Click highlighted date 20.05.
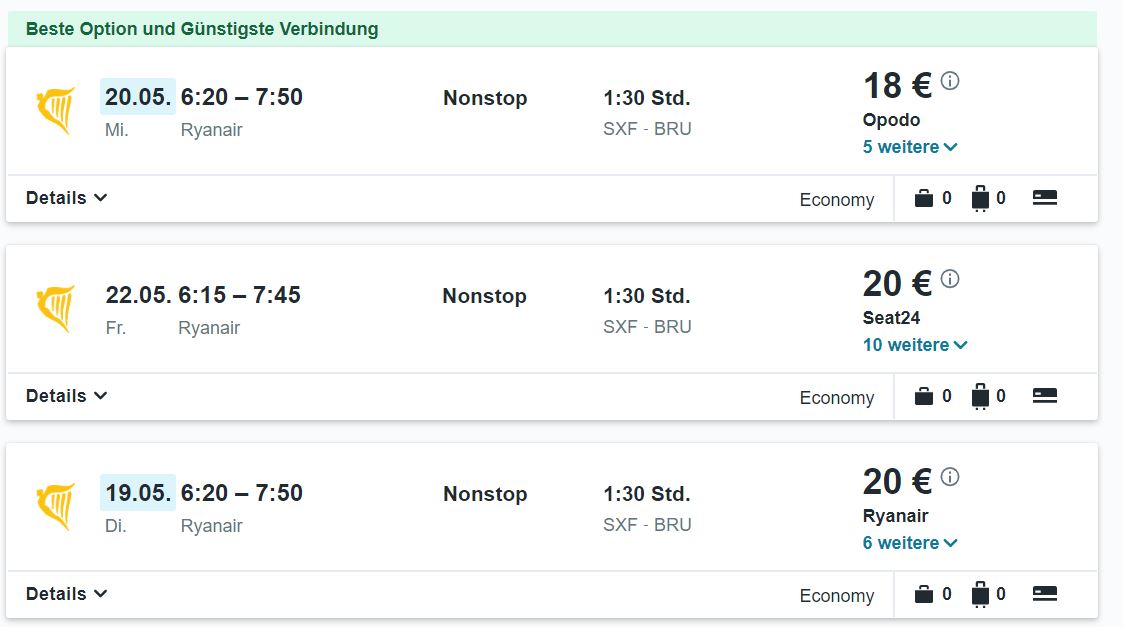Viewport: 1123px width, 627px height. 138,97
